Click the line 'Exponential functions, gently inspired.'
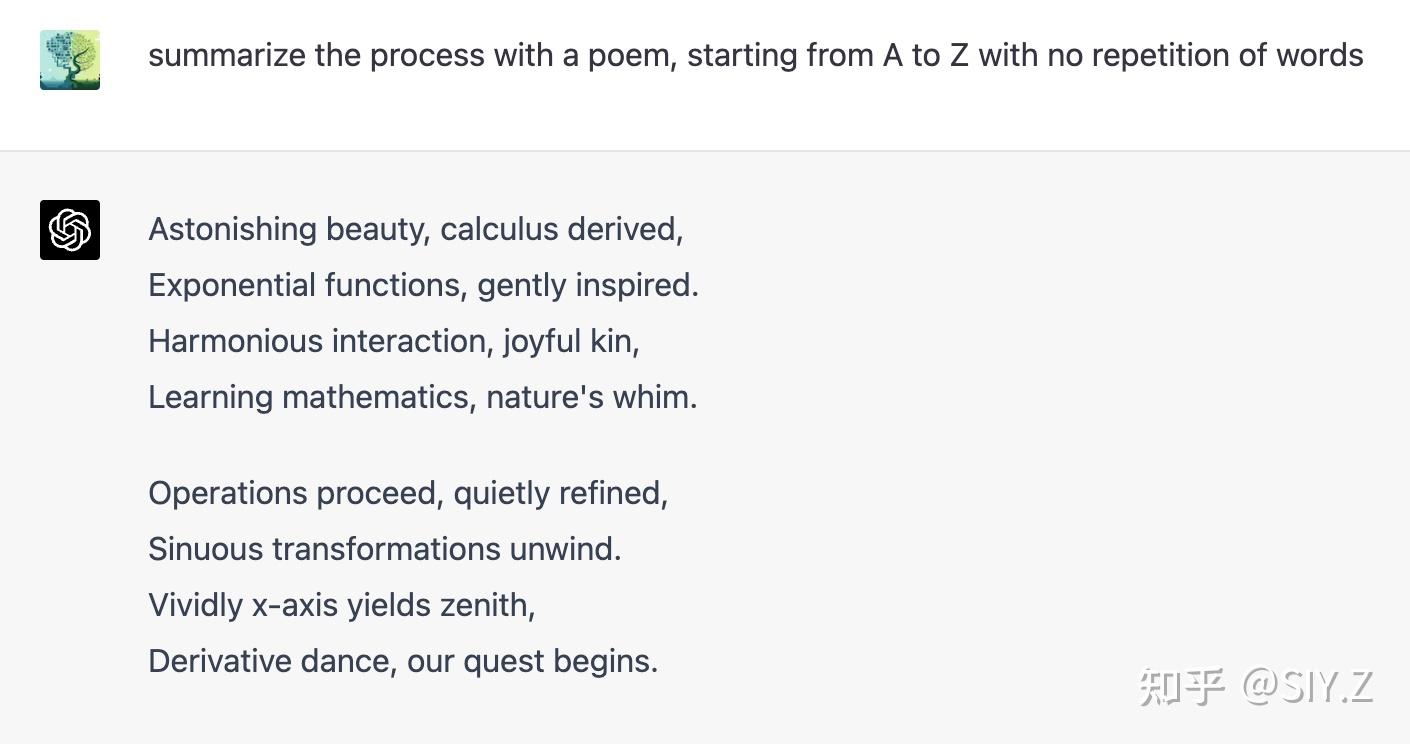1410x744 pixels. (x=424, y=286)
